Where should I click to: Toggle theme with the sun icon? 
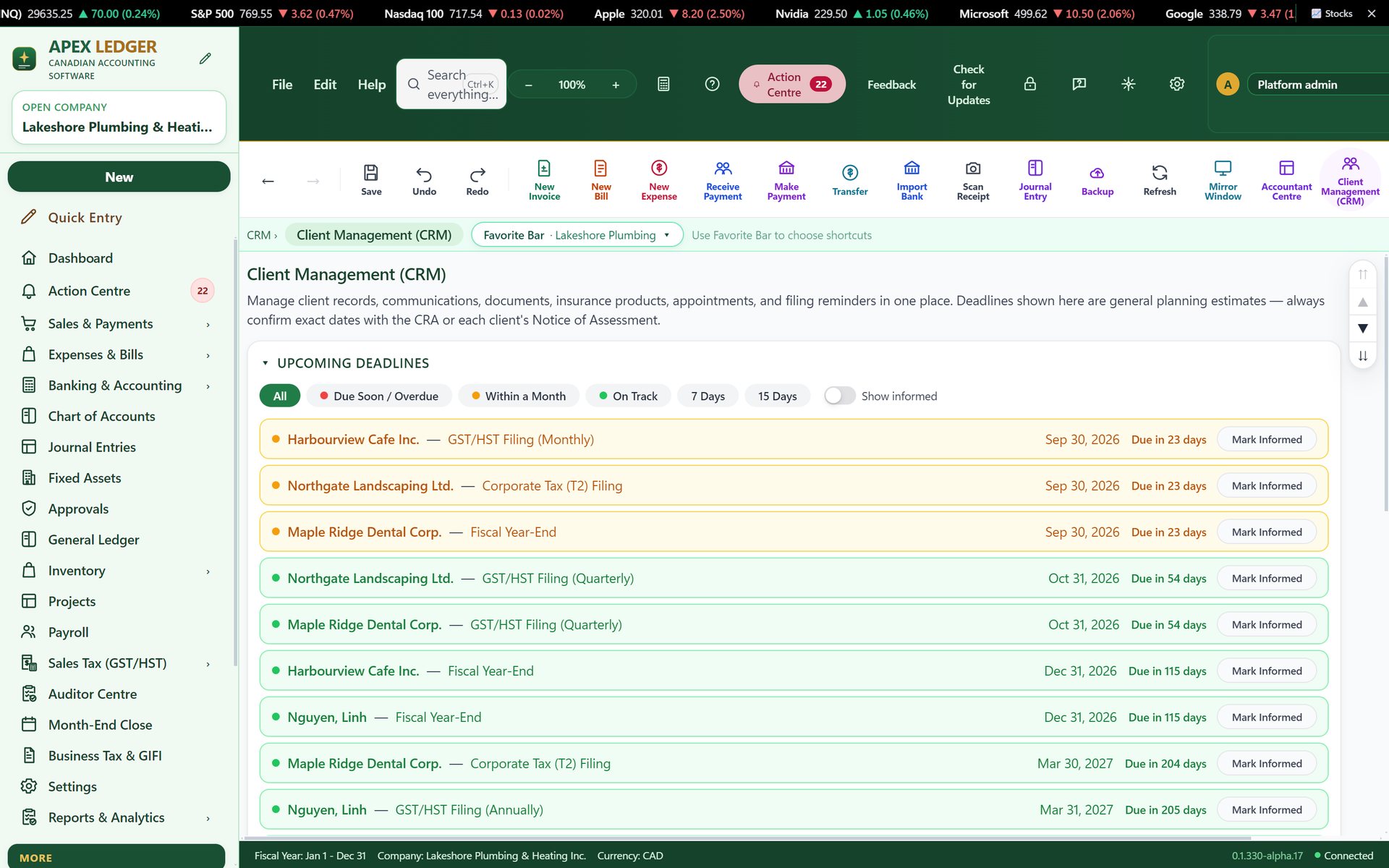pos(1128,84)
